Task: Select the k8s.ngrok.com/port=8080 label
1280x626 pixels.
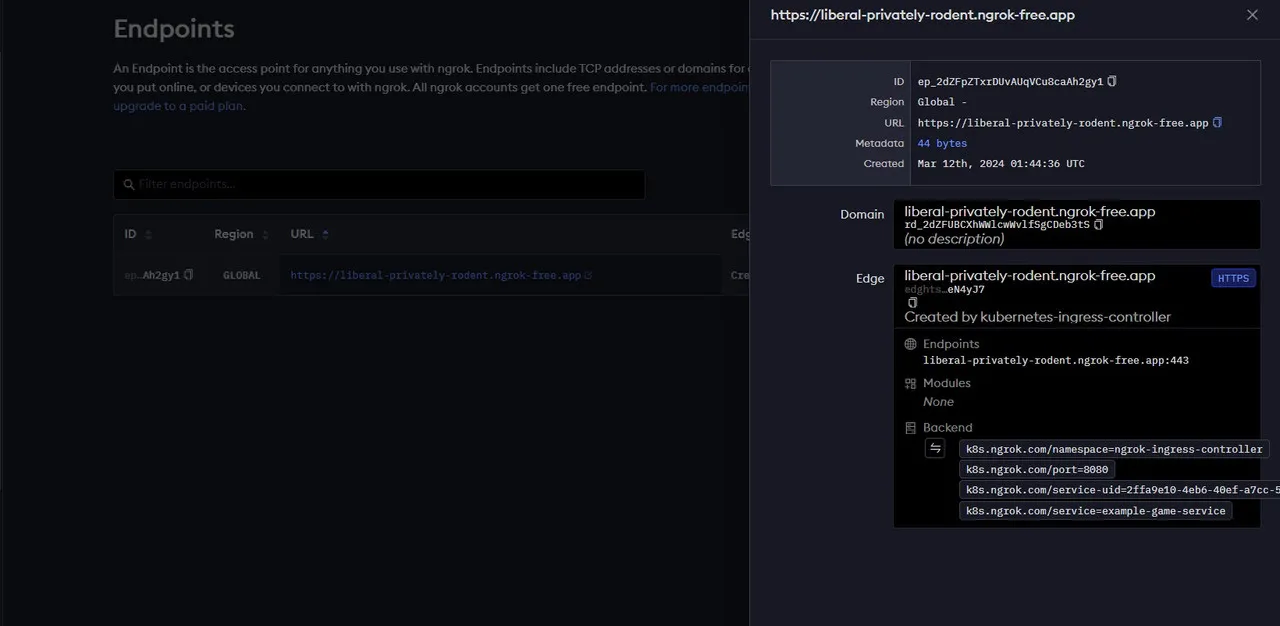Action: 1037,469
